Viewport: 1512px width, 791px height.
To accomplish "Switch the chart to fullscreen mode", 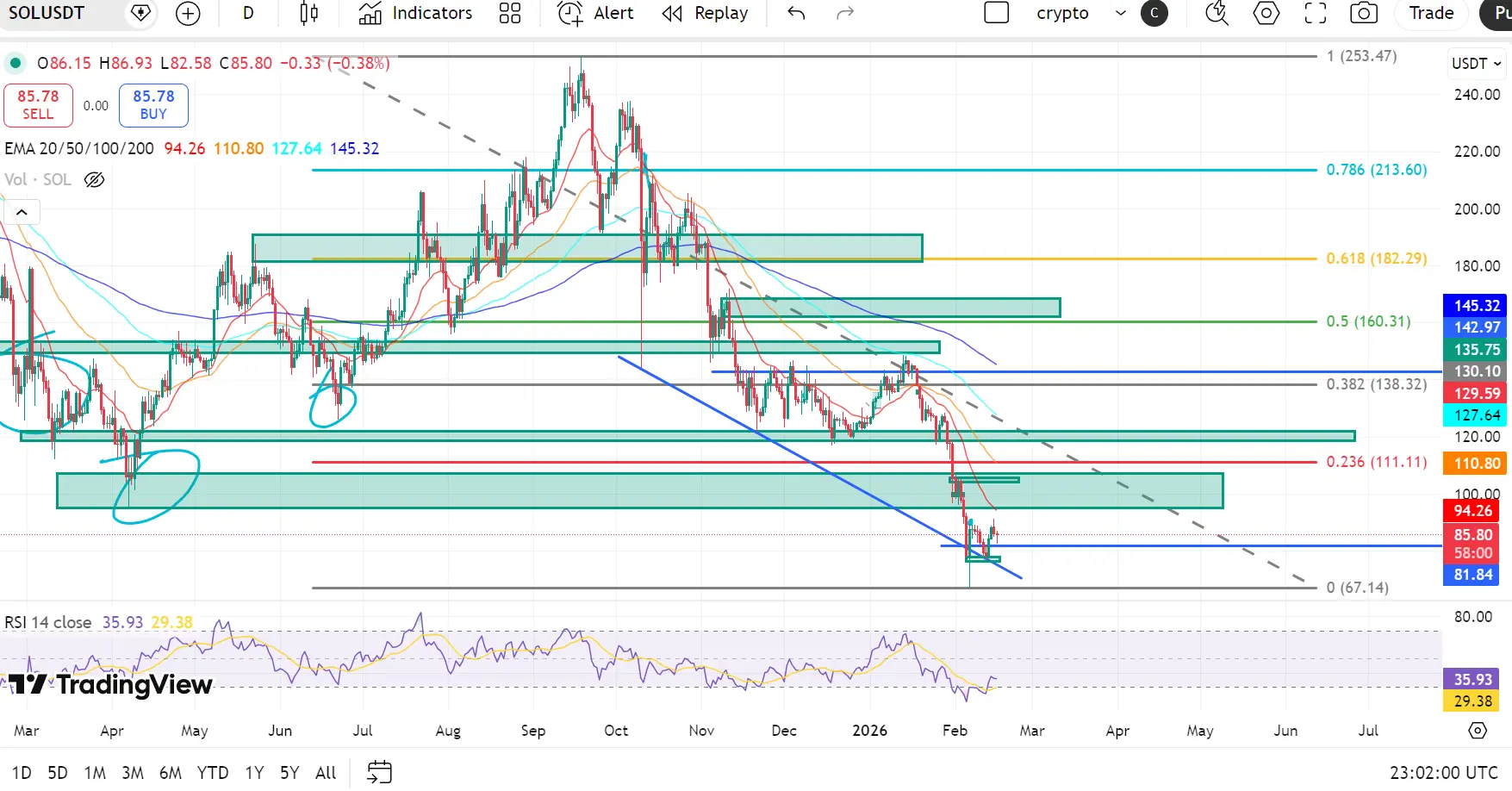I will coord(1316,13).
